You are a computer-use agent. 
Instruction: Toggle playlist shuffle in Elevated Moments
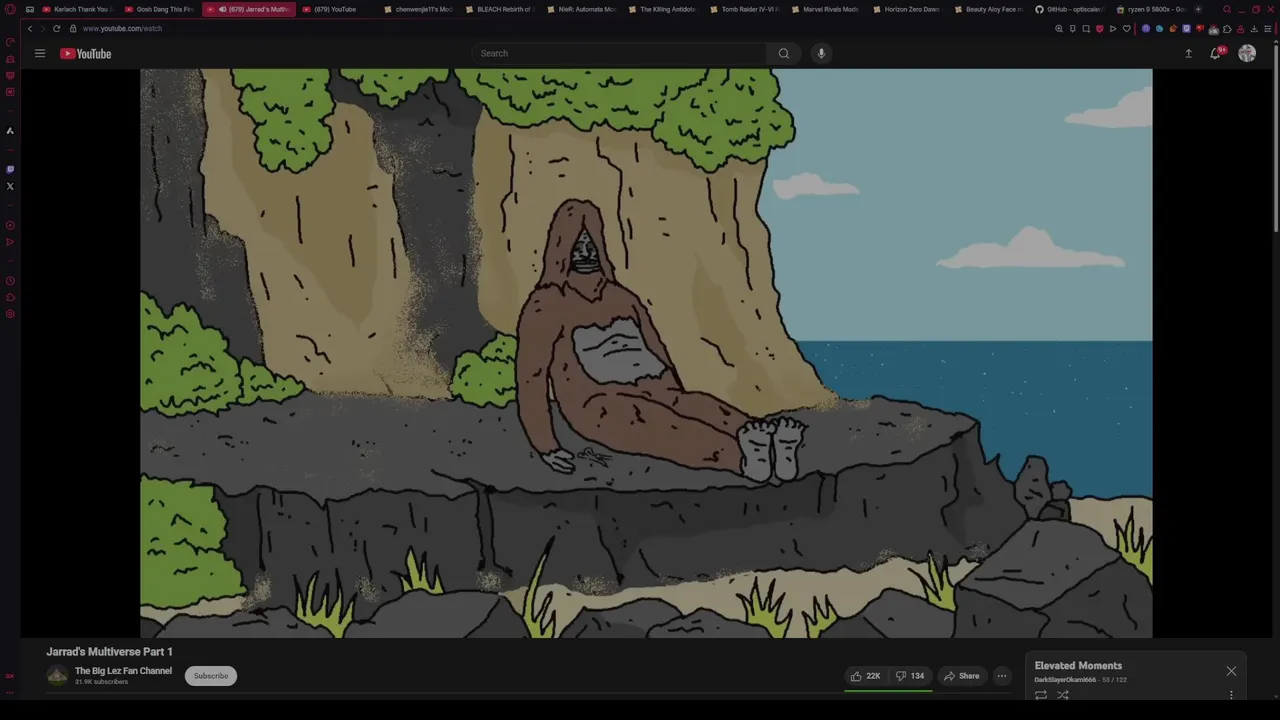(1063, 695)
